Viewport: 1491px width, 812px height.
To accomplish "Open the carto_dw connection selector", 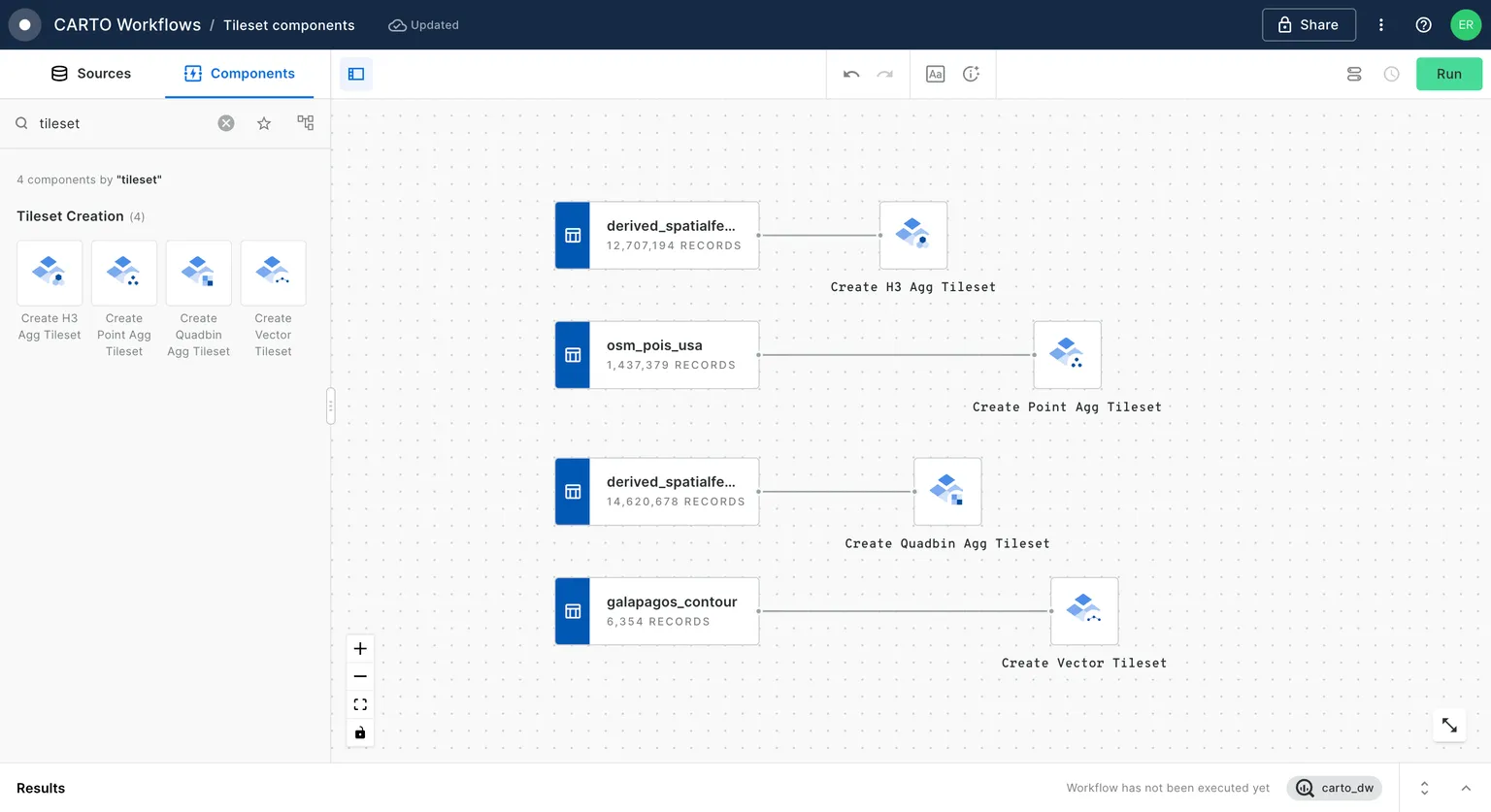I will tap(1334, 788).
